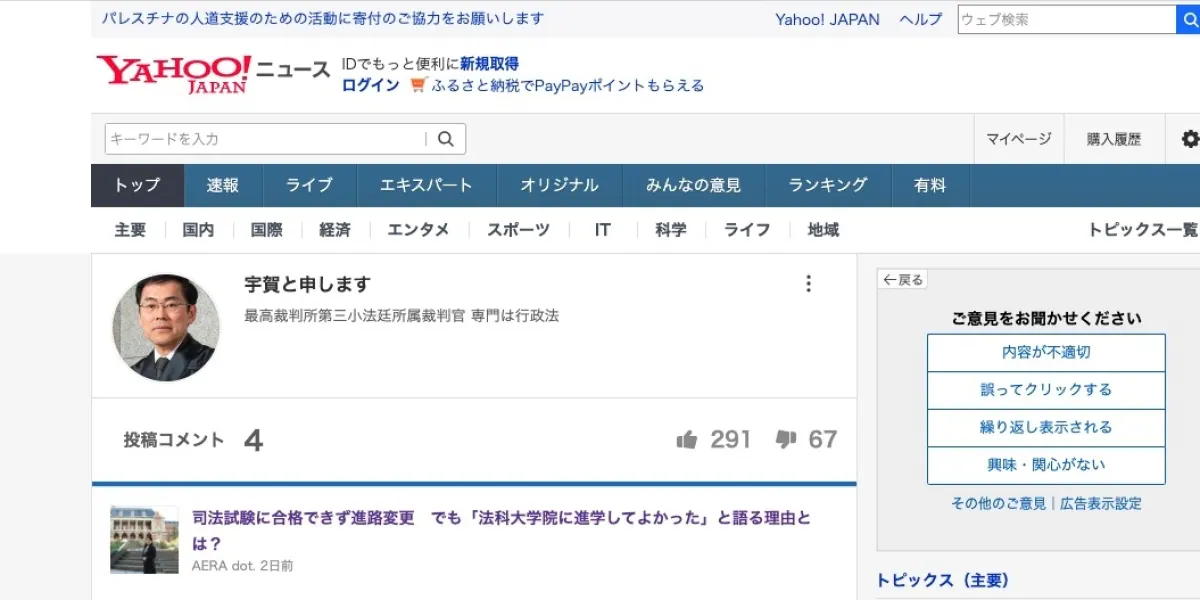This screenshot has width=1200, height=600.
Task: Go to the スポーツ category
Action: click(x=518, y=230)
